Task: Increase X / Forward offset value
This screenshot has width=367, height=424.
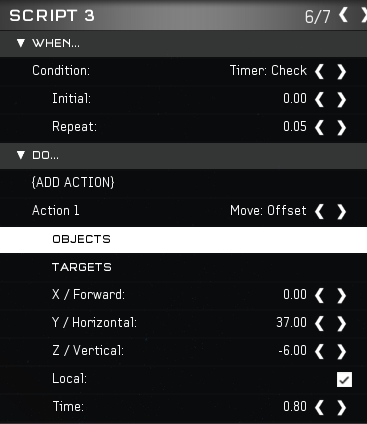Action: 341,295
